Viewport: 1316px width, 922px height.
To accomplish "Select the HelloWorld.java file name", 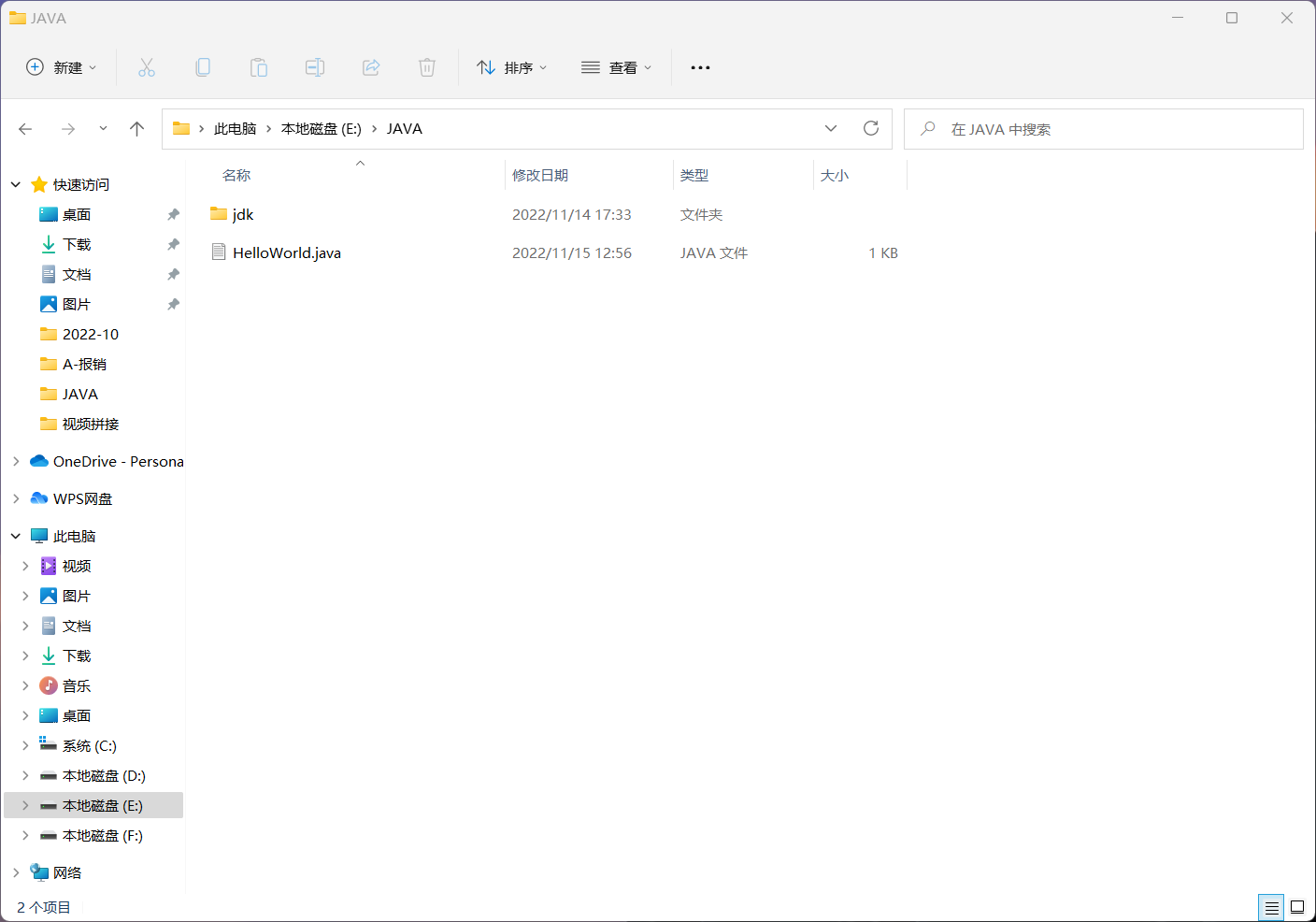I will [287, 252].
